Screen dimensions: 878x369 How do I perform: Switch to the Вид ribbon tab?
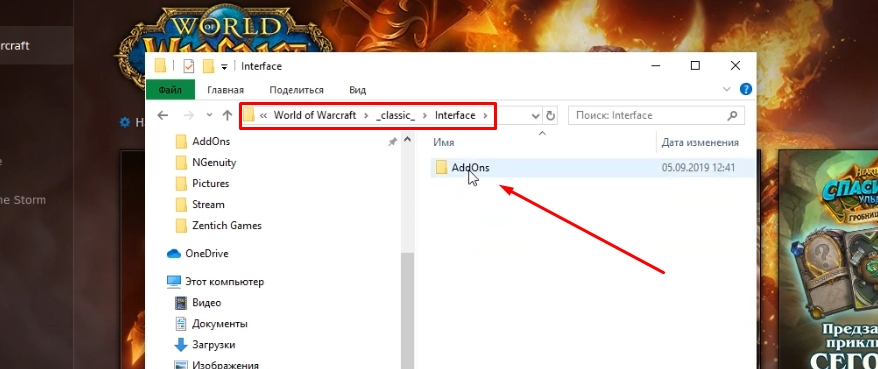tap(357, 90)
